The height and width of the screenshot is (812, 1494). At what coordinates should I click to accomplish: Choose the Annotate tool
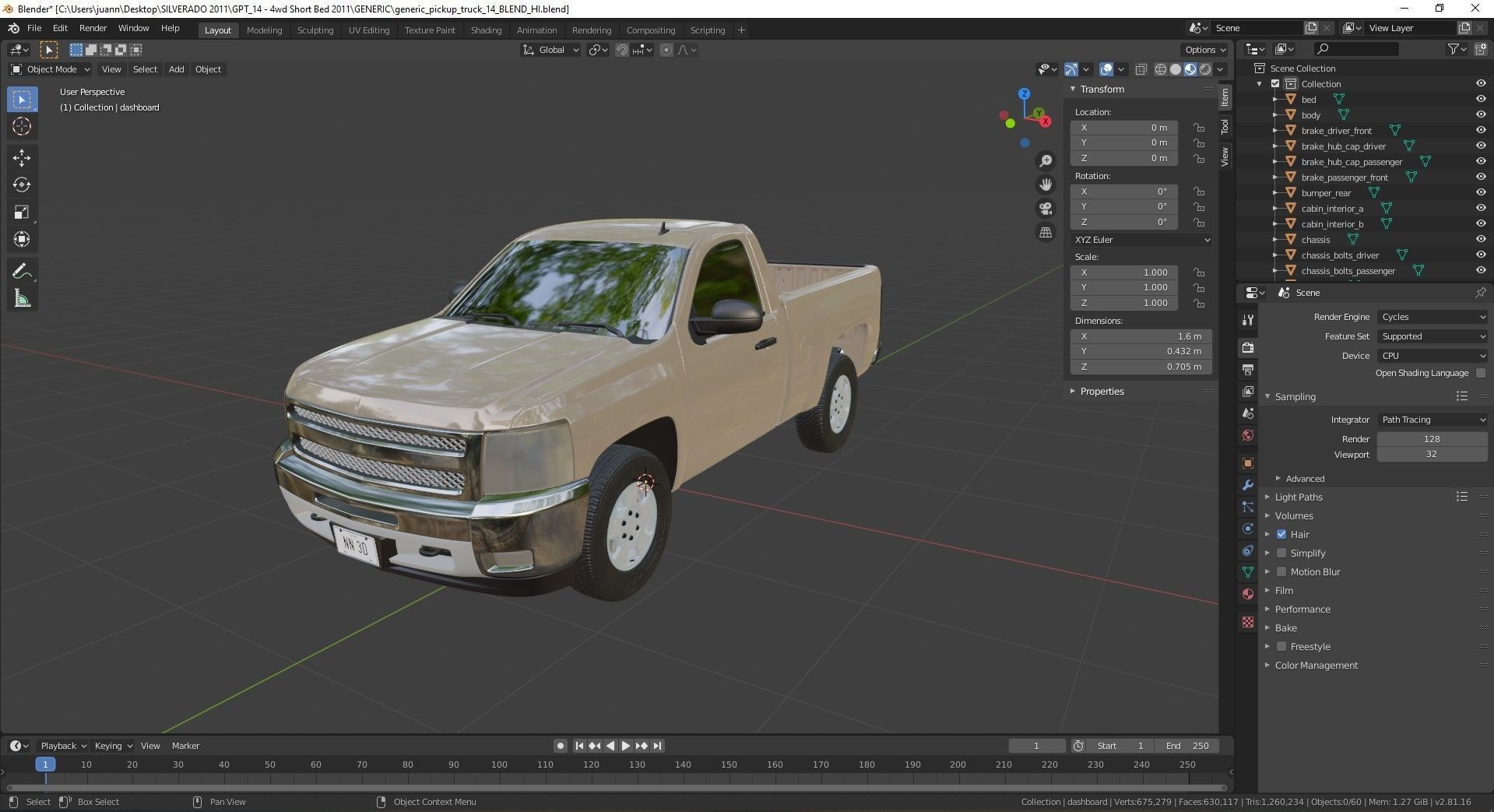click(22, 271)
